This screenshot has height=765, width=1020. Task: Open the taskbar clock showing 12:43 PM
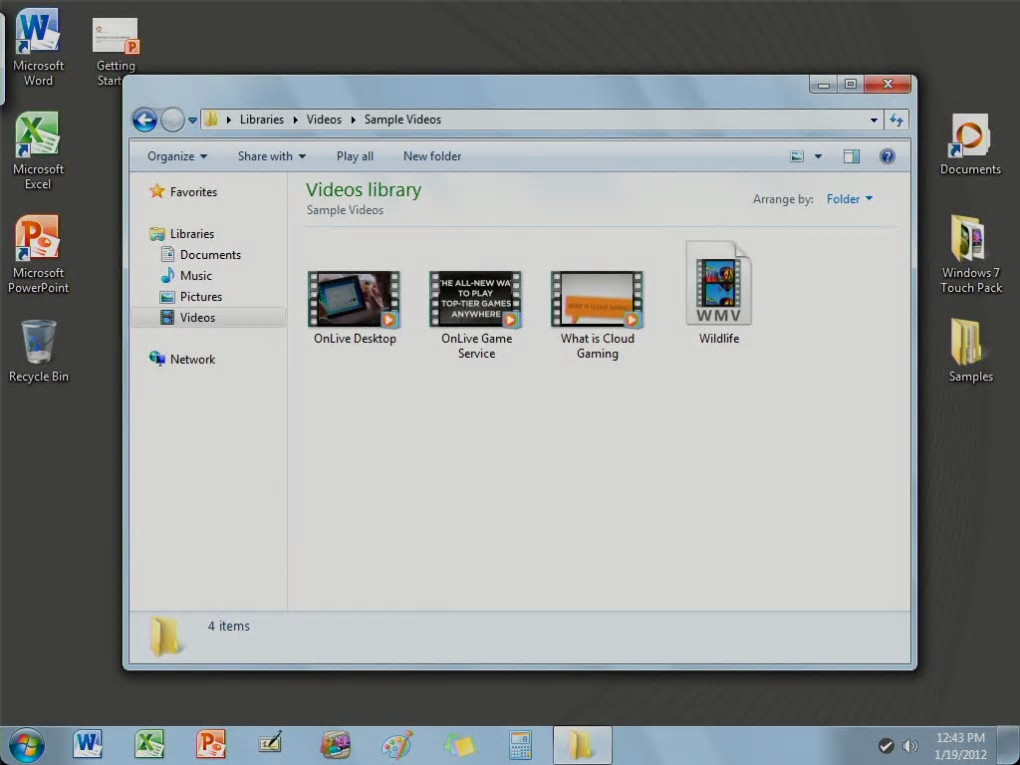(960, 745)
